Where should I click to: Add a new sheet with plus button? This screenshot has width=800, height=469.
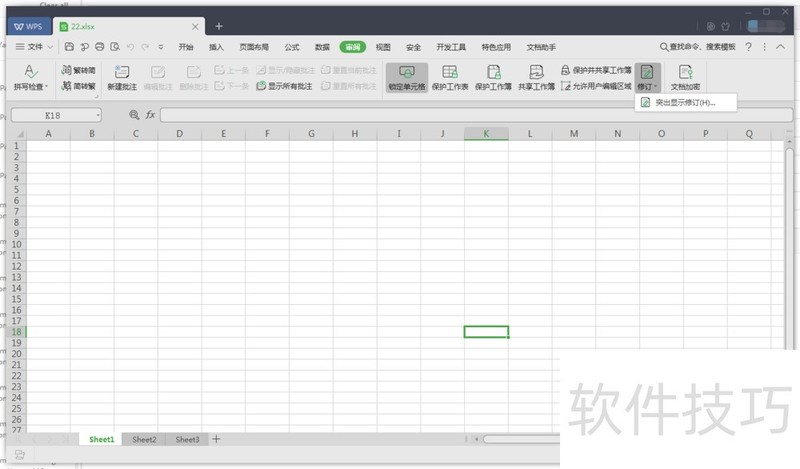(216, 439)
